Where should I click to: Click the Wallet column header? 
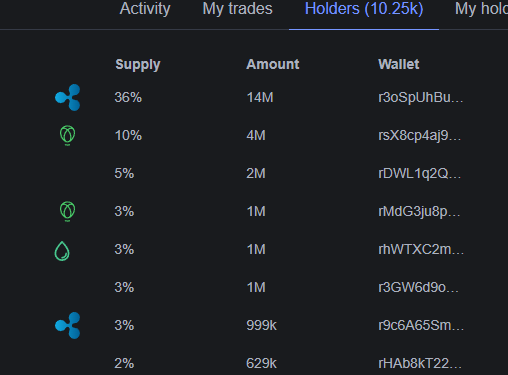pos(399,64)
